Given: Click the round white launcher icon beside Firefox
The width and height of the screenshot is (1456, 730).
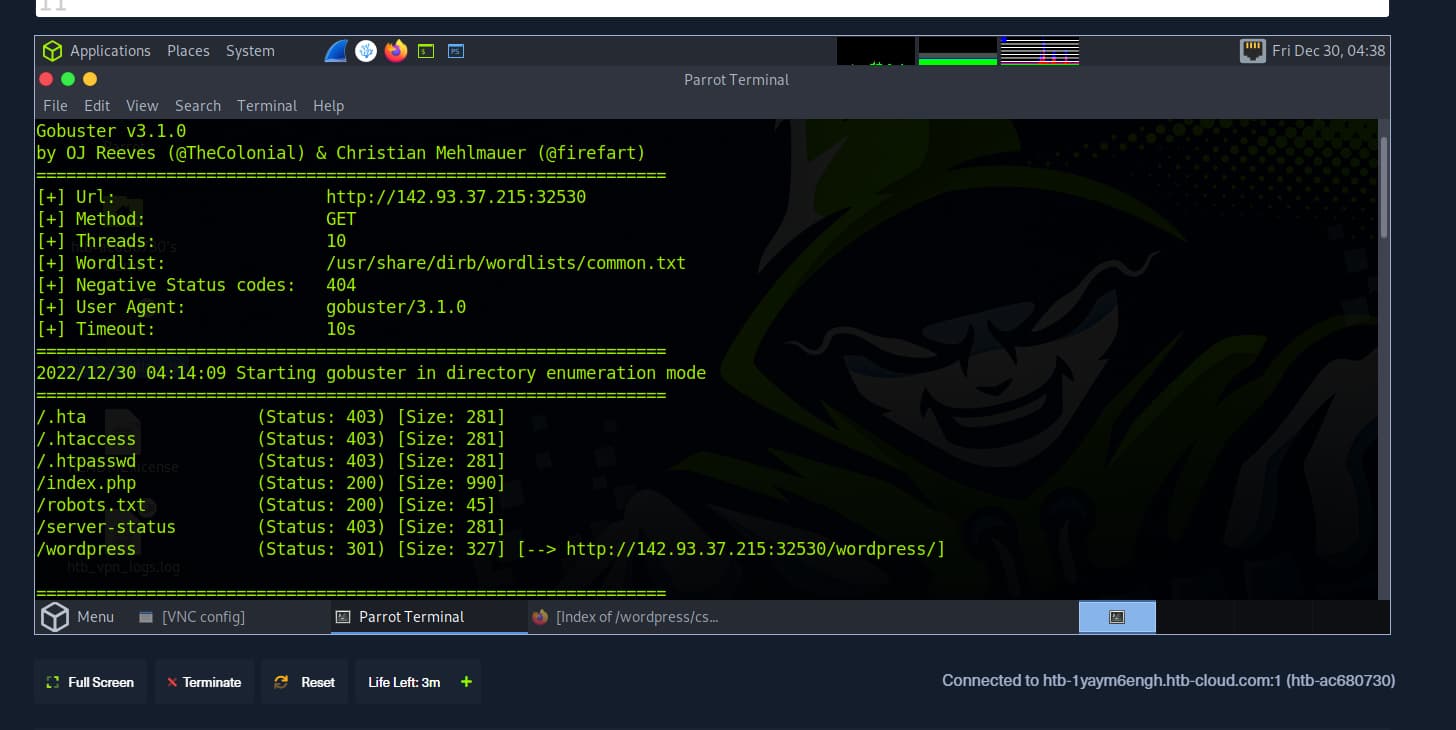Looking at the screenshot, I should (x=366, y=51).
